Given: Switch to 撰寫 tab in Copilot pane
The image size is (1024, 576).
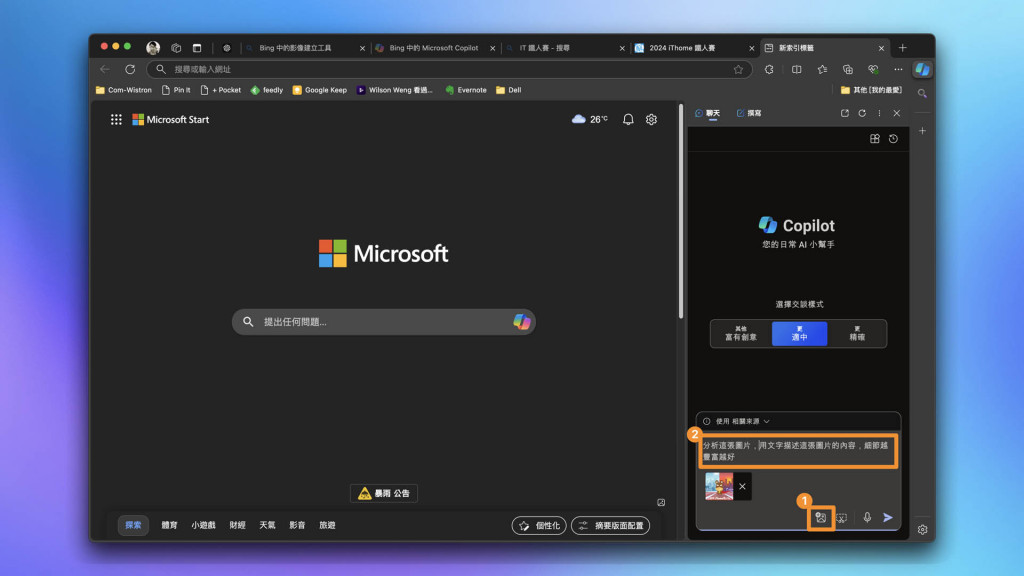Looking at the screenshot, I should point(749,113).
